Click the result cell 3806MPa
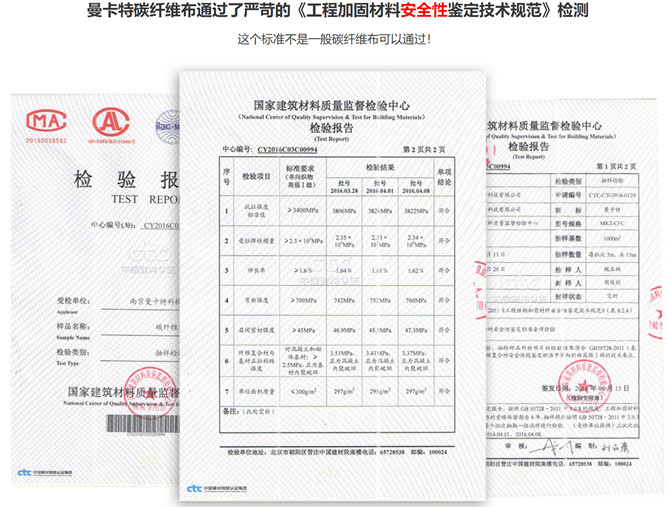668x507 pixels. (344, 211)
